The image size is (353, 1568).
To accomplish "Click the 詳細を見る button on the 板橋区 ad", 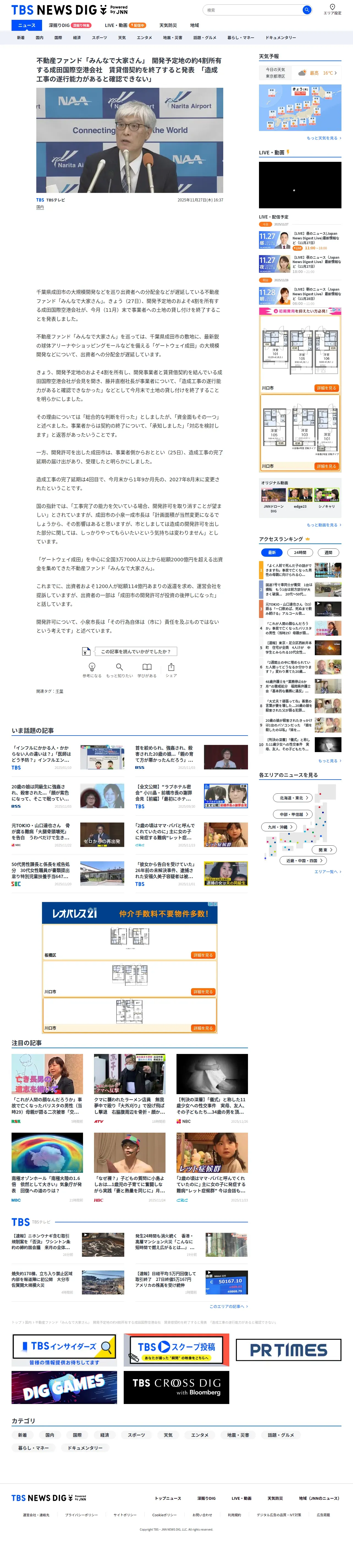I will [x=203, y=955].
